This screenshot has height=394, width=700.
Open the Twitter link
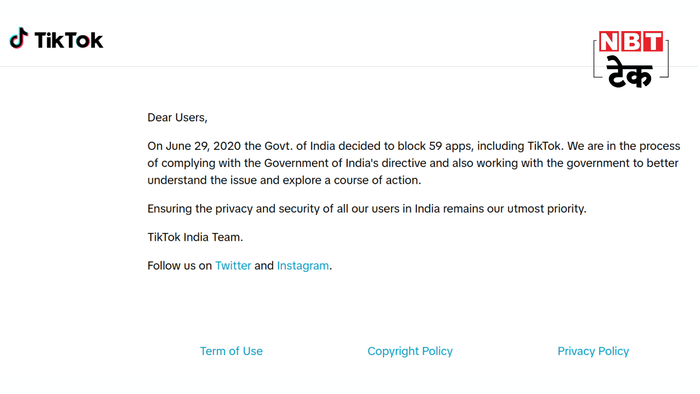[x=233, y=265]
